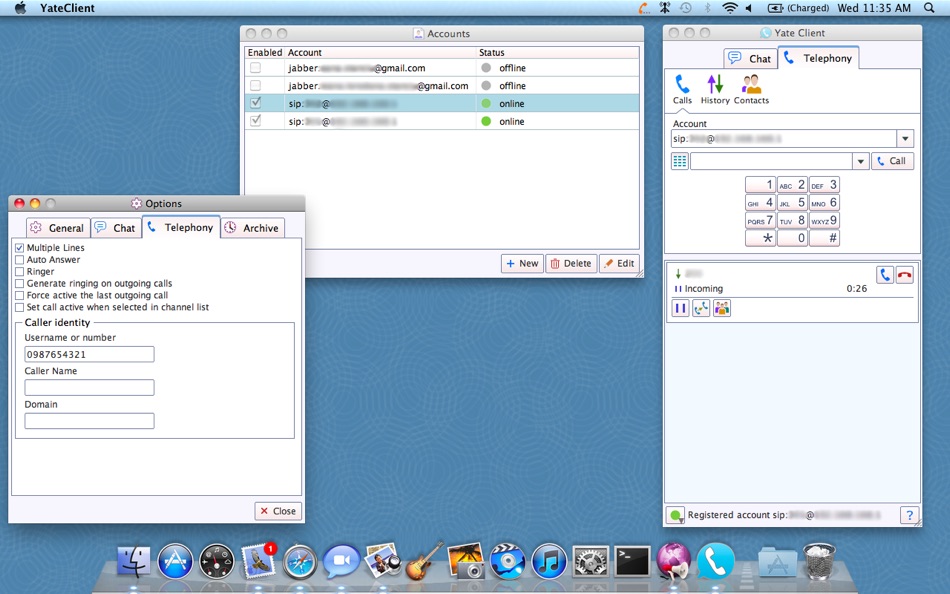
Task: Toggle the dialpad keypad grid icon
Action: 680,161
